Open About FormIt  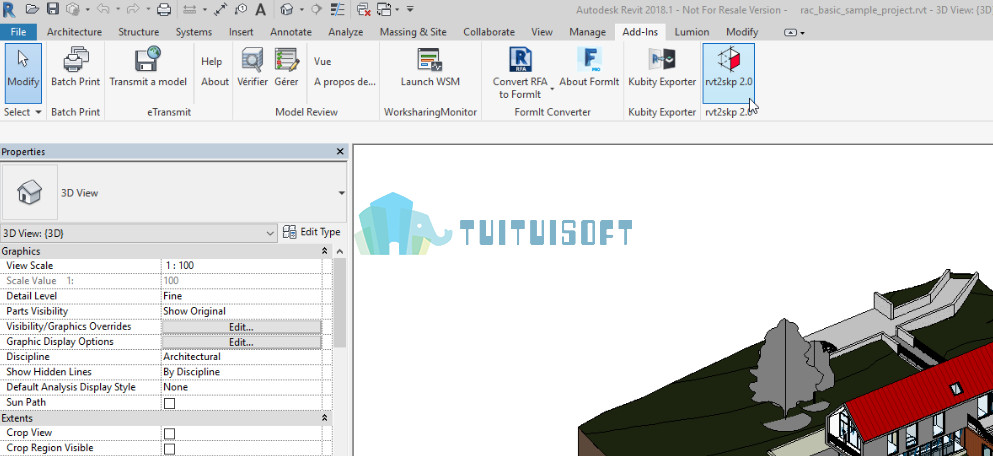pos(589,67)
